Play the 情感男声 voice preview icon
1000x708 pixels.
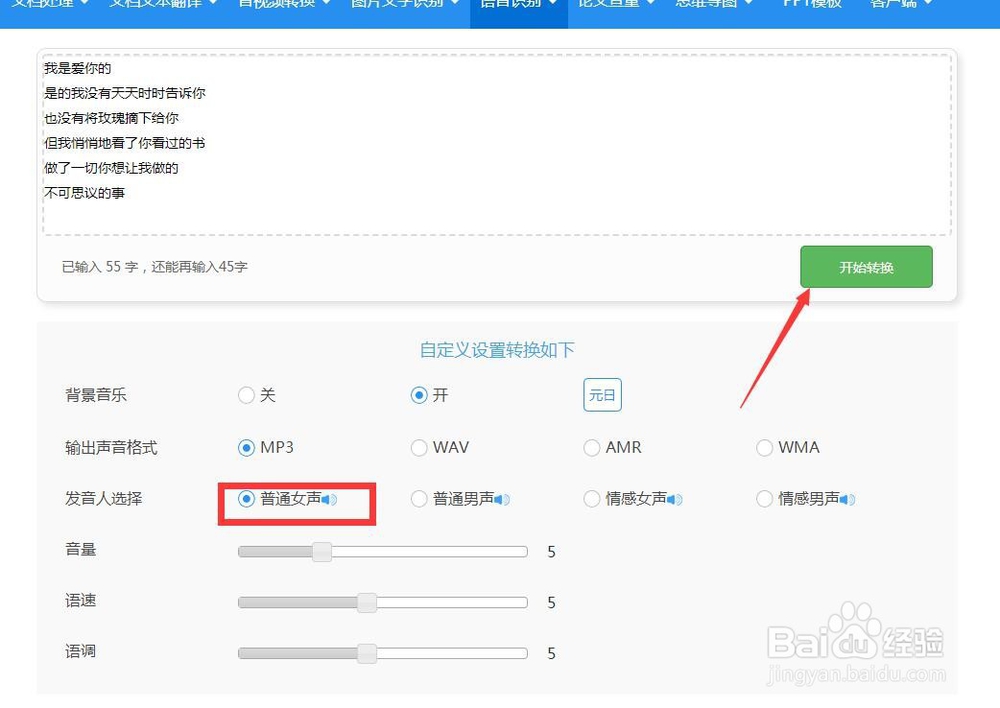click(x=848, y=498)
